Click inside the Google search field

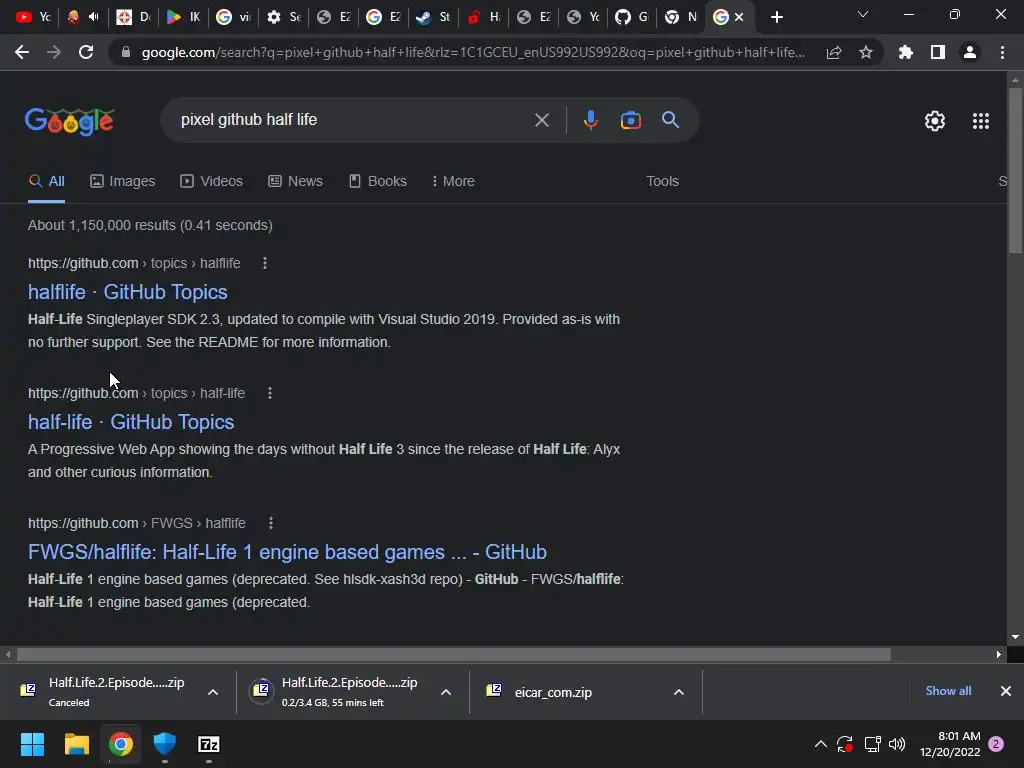click(353, 120)
